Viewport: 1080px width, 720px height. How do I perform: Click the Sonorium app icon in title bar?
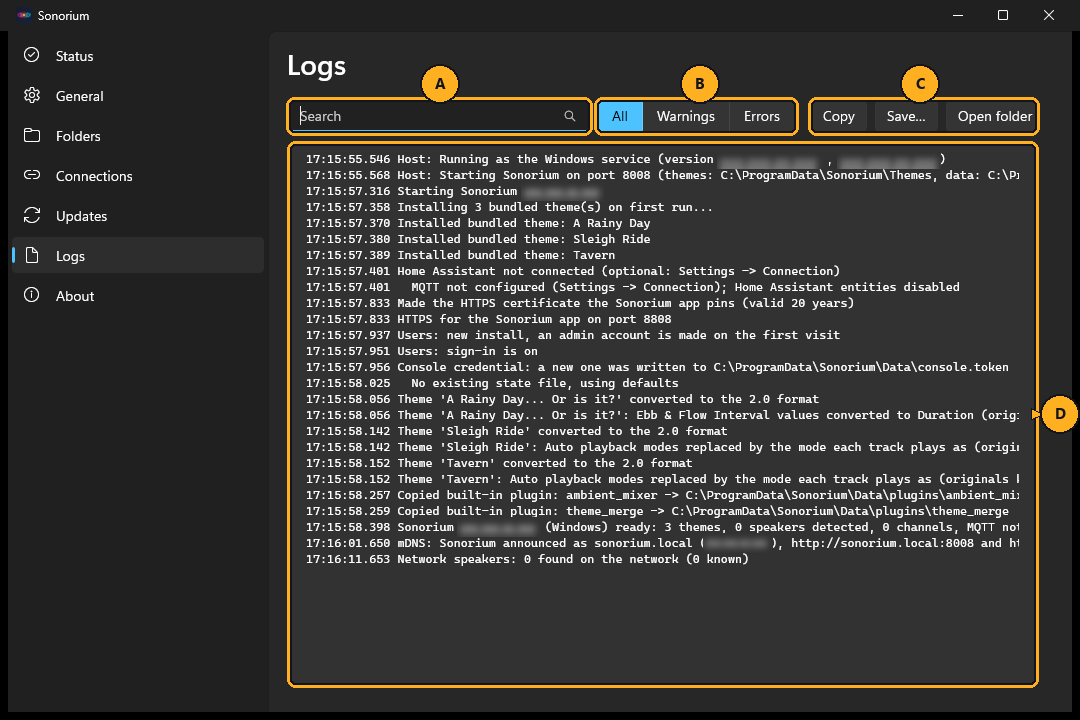[x=24, y=15]
